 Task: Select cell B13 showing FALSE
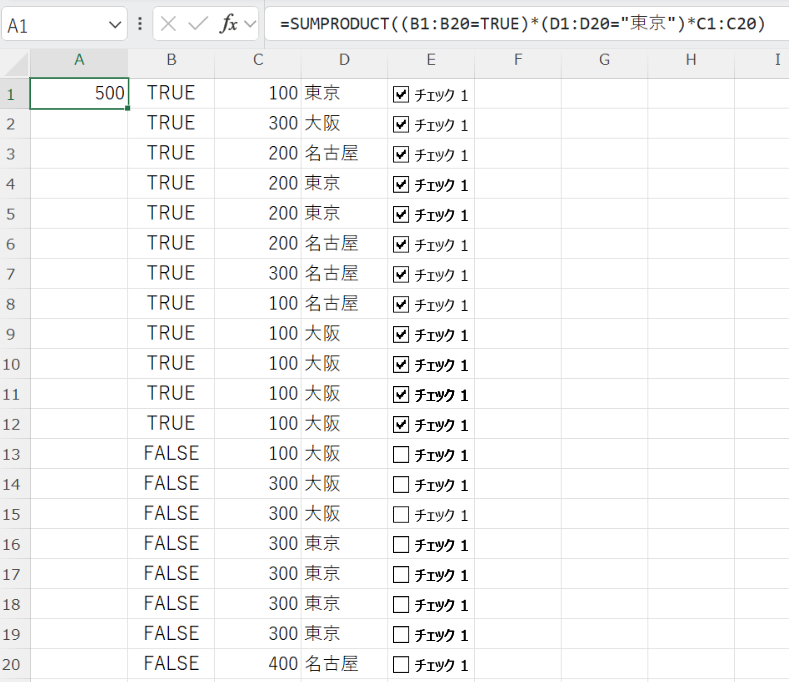click(x=171, y=454)
